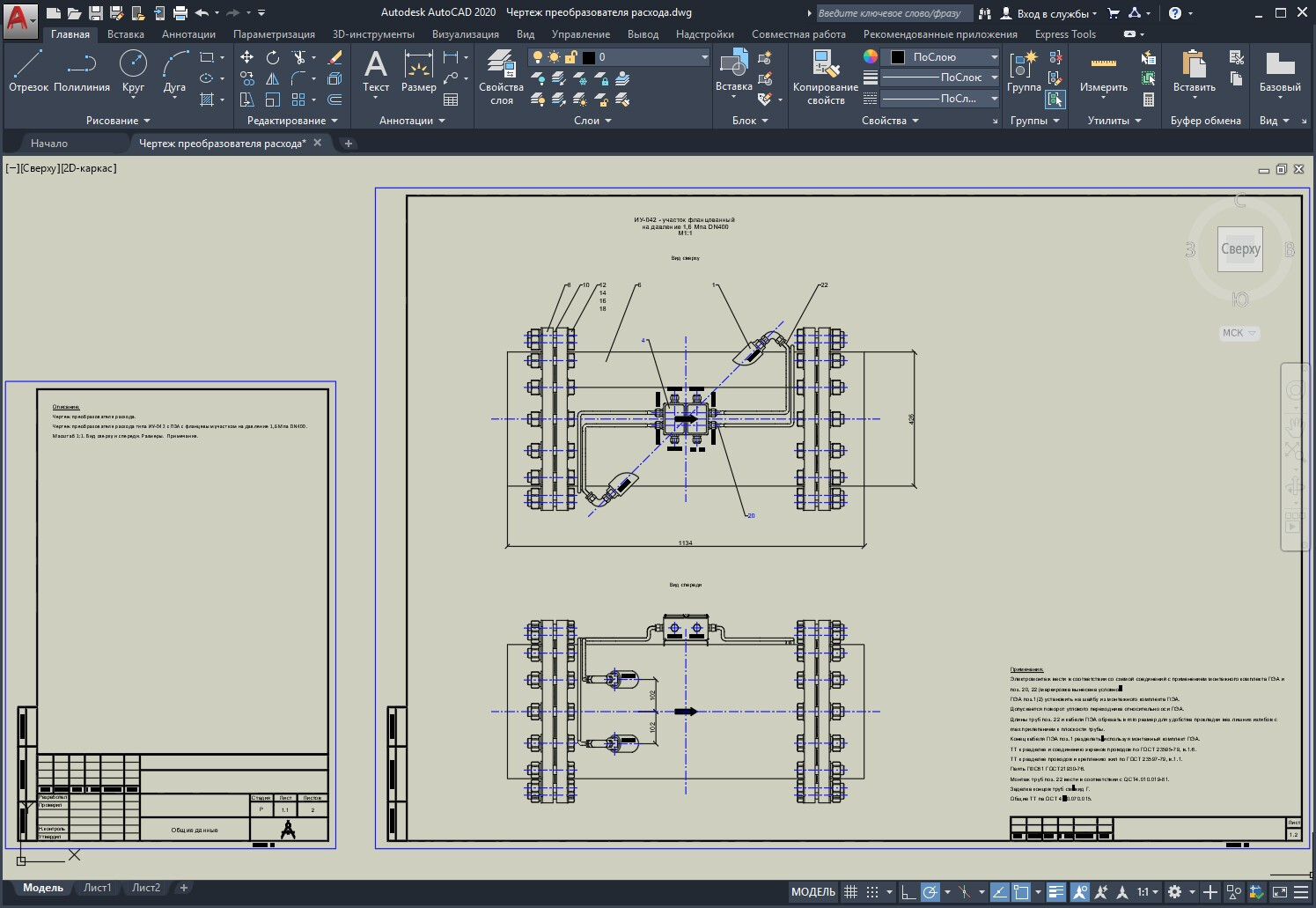
Task: Toggle lineweight display in status bar
Action: click(x=1056, y=892)
